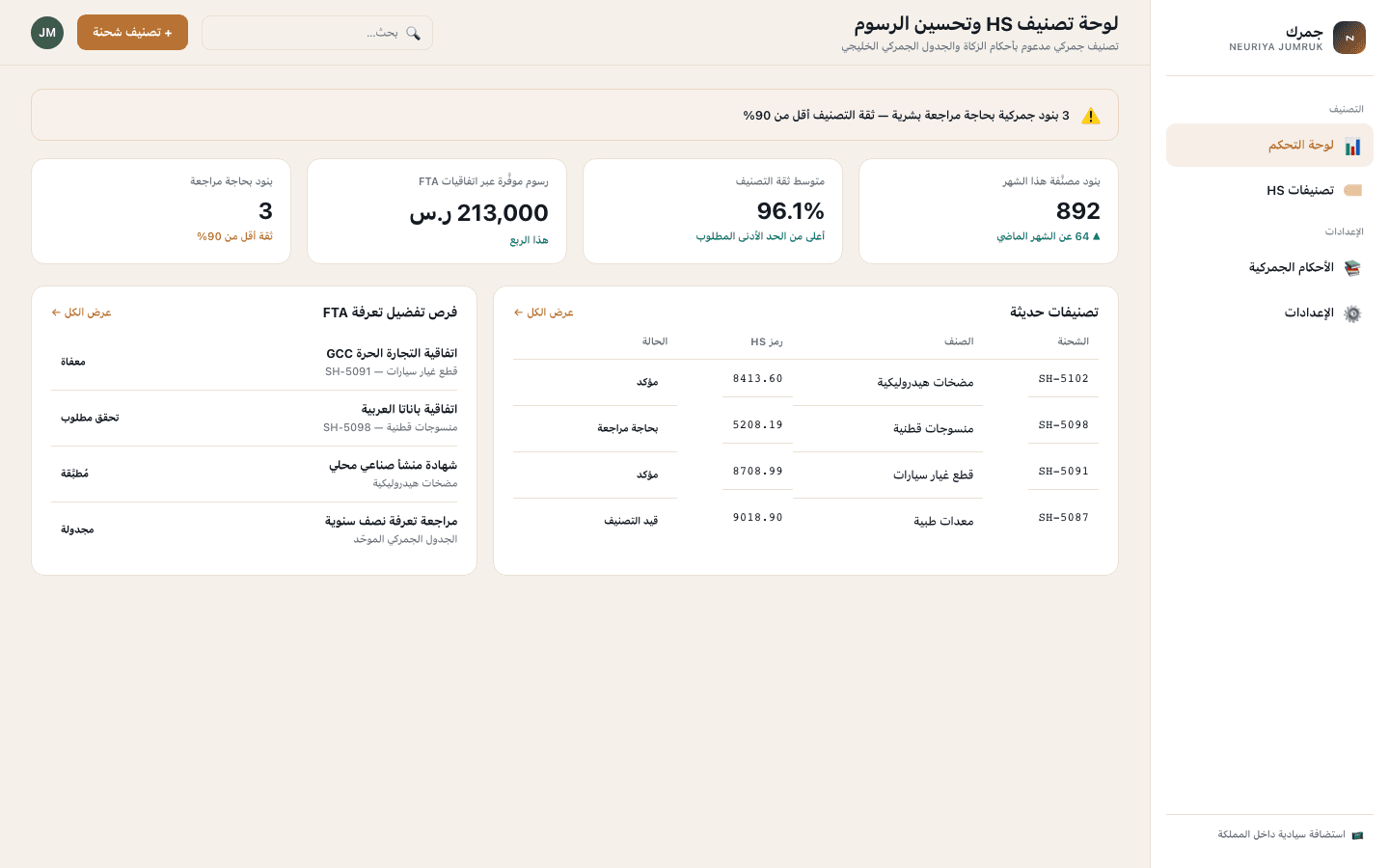The width and height of the screenshot is (1389, 868).
Task: Click status قيد التصنيف for معدات طبية
Action: [x=631, y=521]
